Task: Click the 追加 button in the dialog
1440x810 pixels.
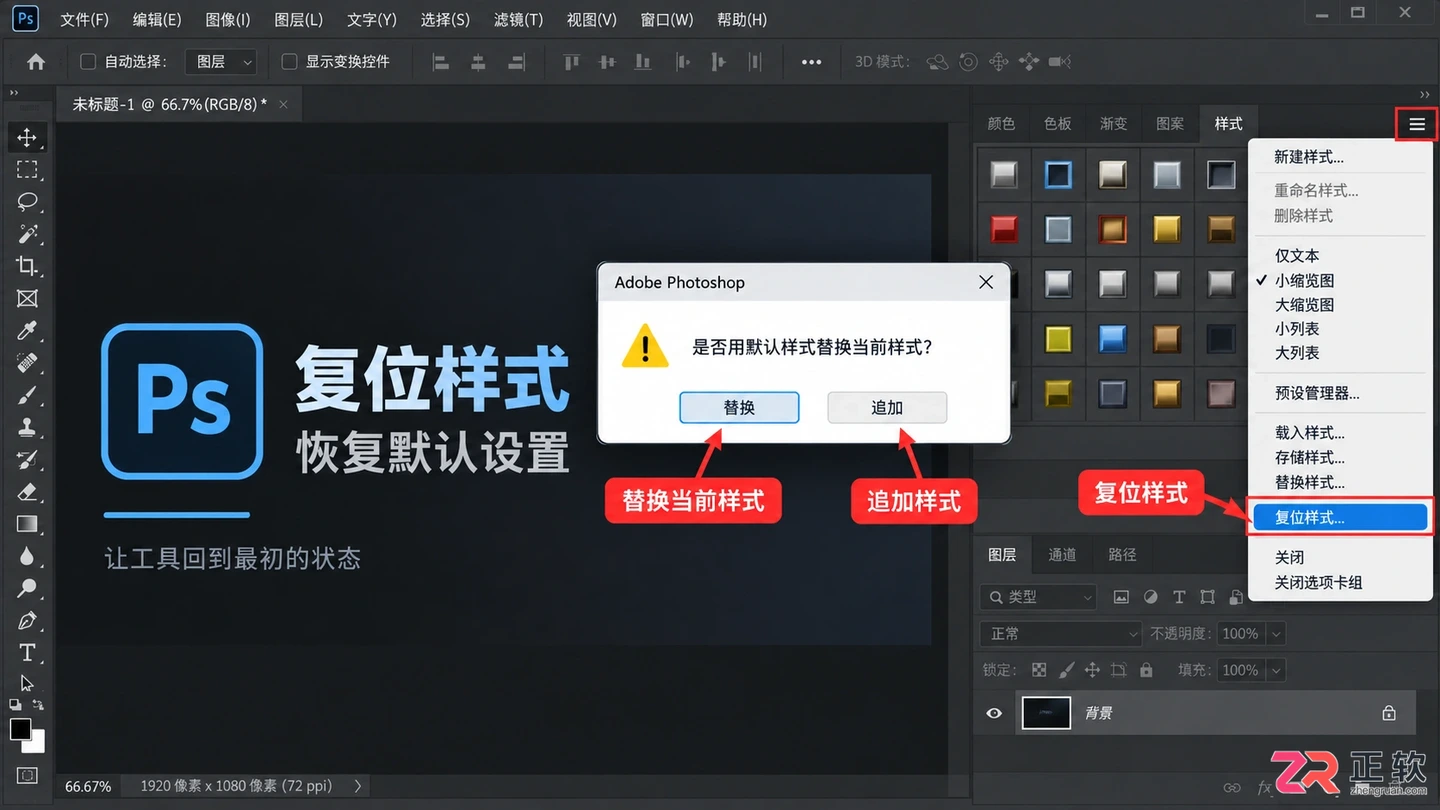Action: point(887,408)
